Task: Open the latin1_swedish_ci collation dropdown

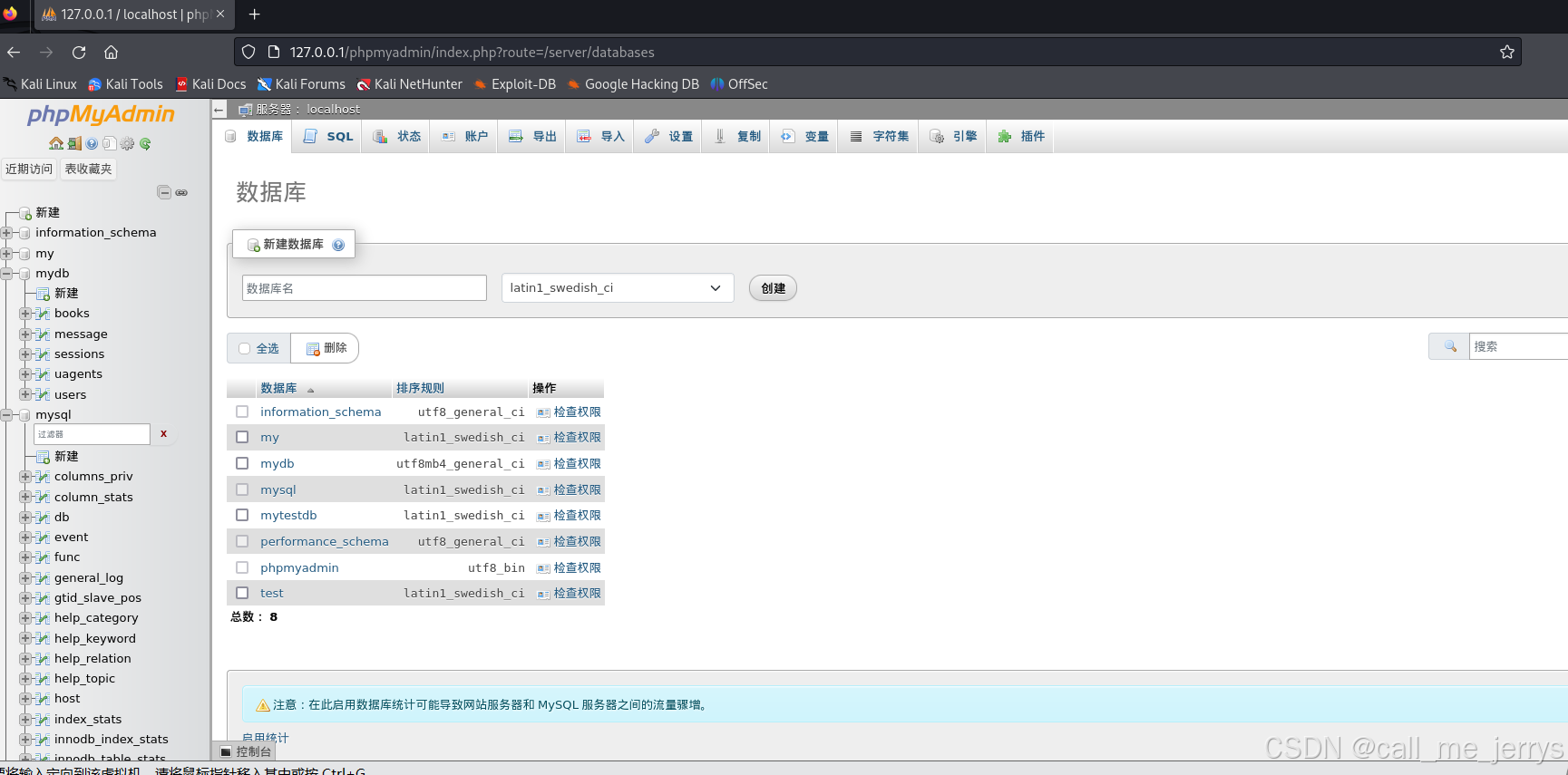Action: click(618, 288)
